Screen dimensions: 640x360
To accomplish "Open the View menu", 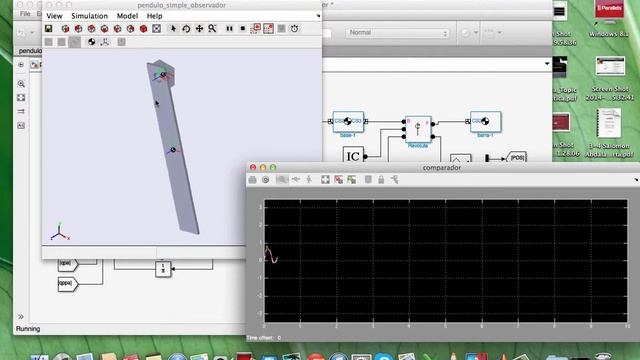I will [54, 16].
